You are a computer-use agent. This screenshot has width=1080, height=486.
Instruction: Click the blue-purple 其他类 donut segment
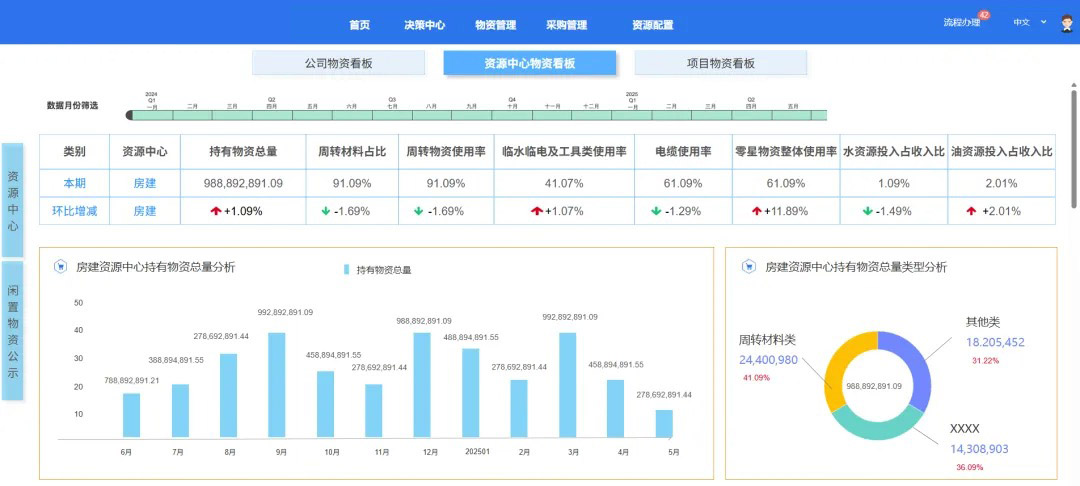coord(916,366)
